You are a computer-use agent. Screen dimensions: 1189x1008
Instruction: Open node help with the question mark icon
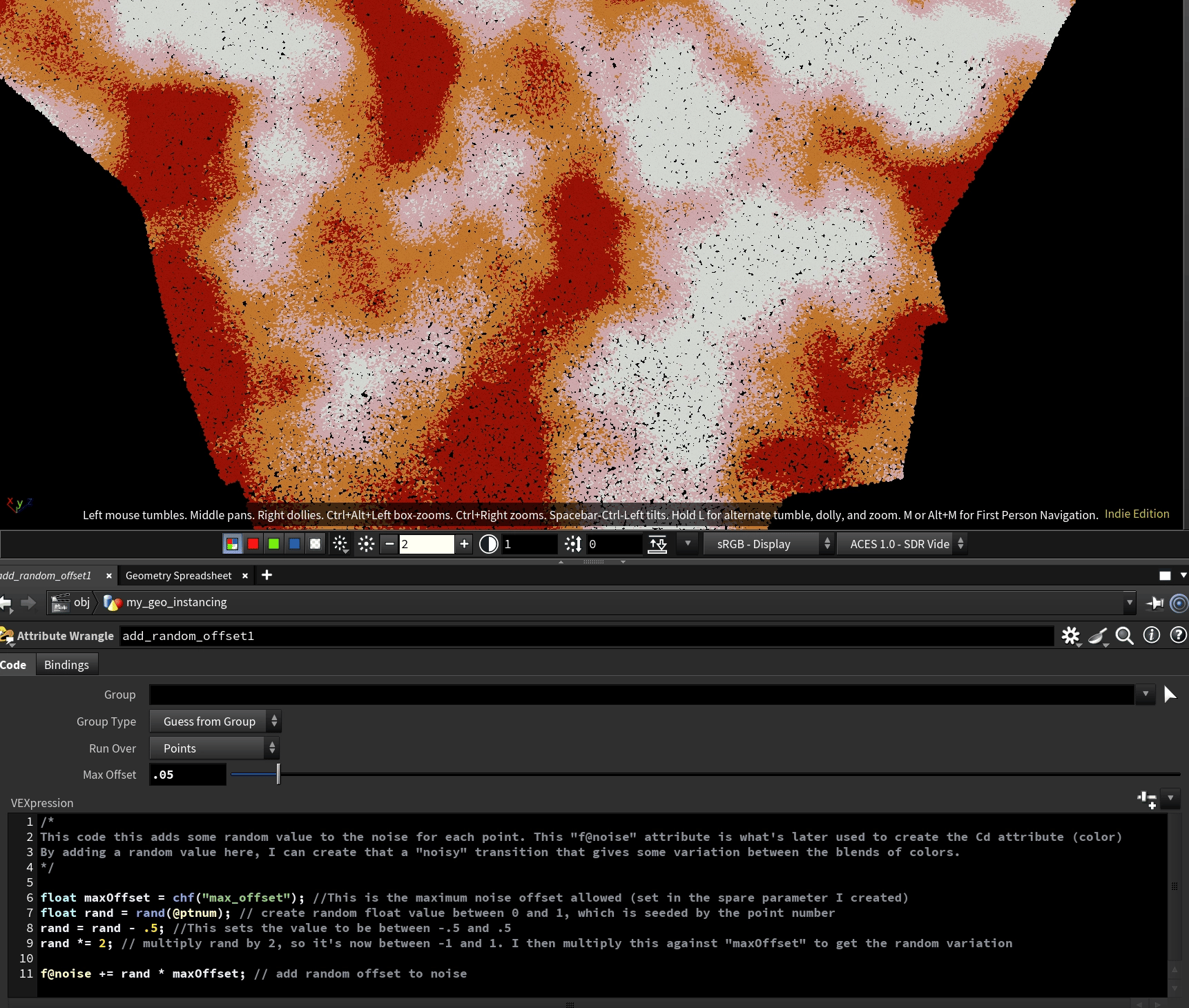coord(1178,635)
